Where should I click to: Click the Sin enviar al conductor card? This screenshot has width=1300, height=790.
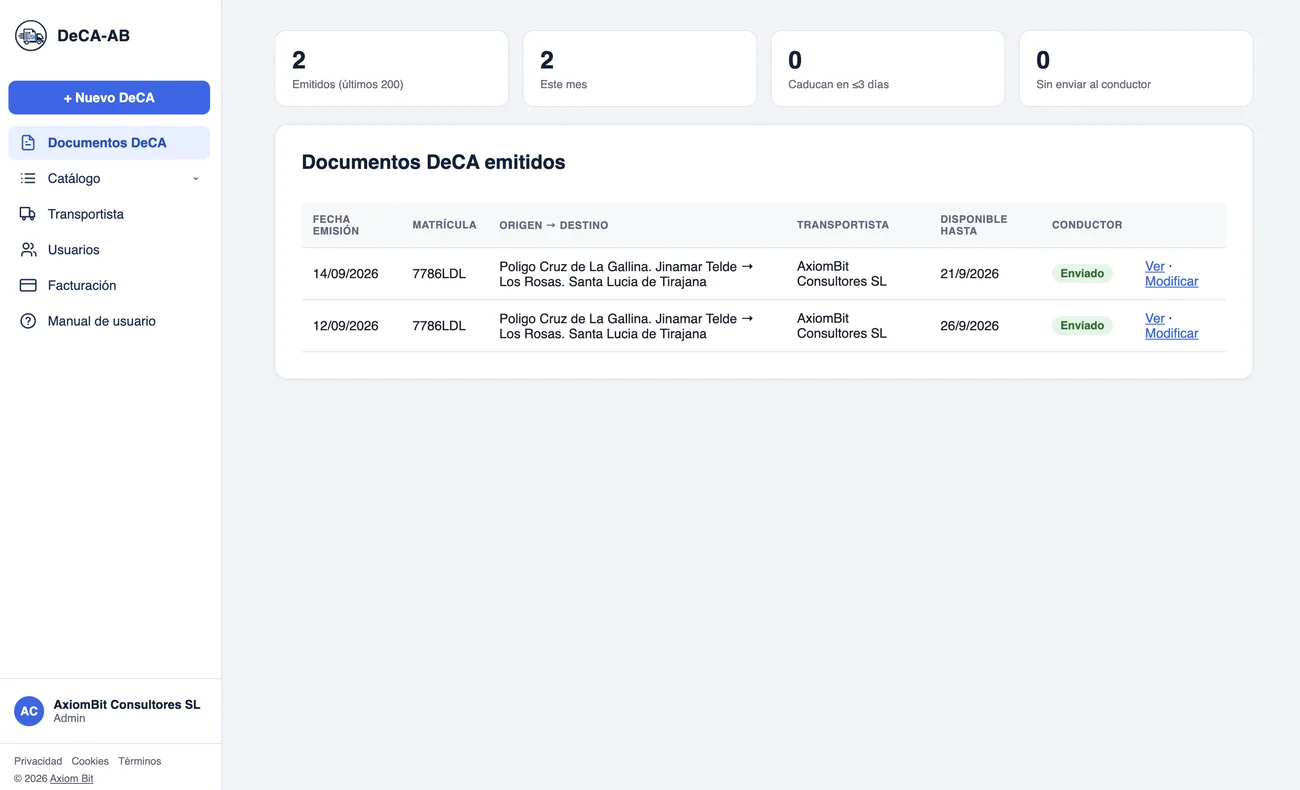1136,68
